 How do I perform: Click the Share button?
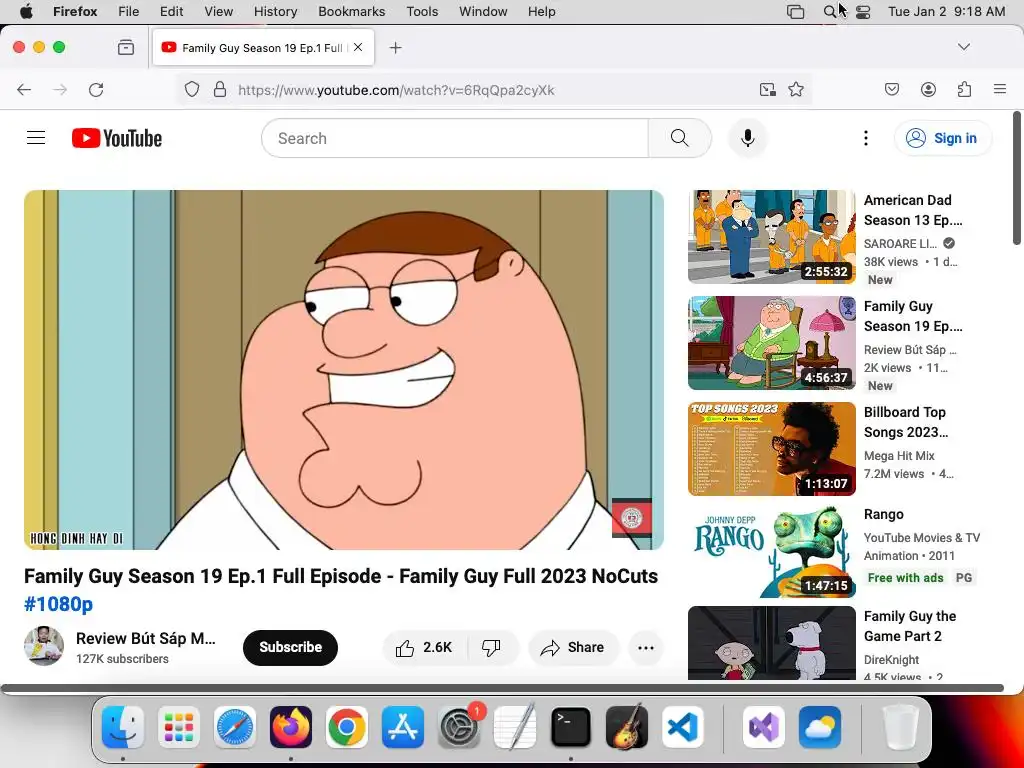point(573,647)
